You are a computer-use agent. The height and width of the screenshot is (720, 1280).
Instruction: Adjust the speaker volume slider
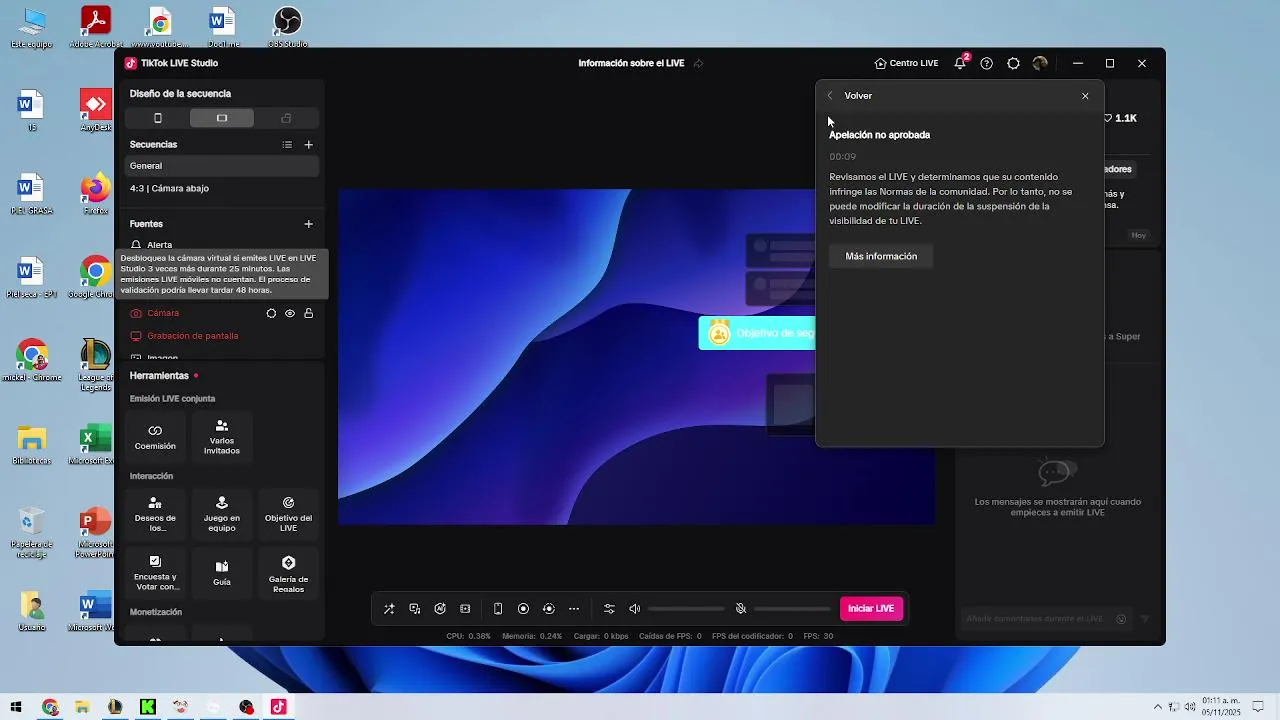tap(686, 609)
